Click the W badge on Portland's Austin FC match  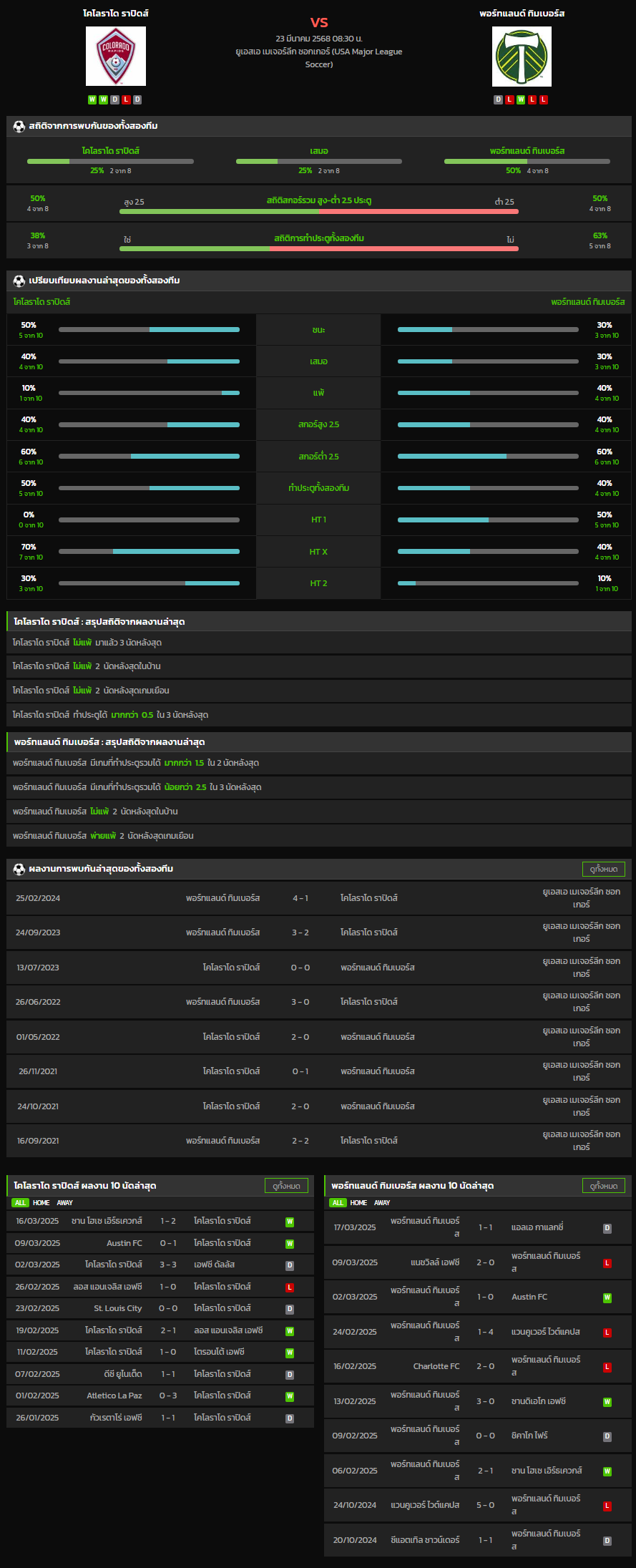[607, 1297]
